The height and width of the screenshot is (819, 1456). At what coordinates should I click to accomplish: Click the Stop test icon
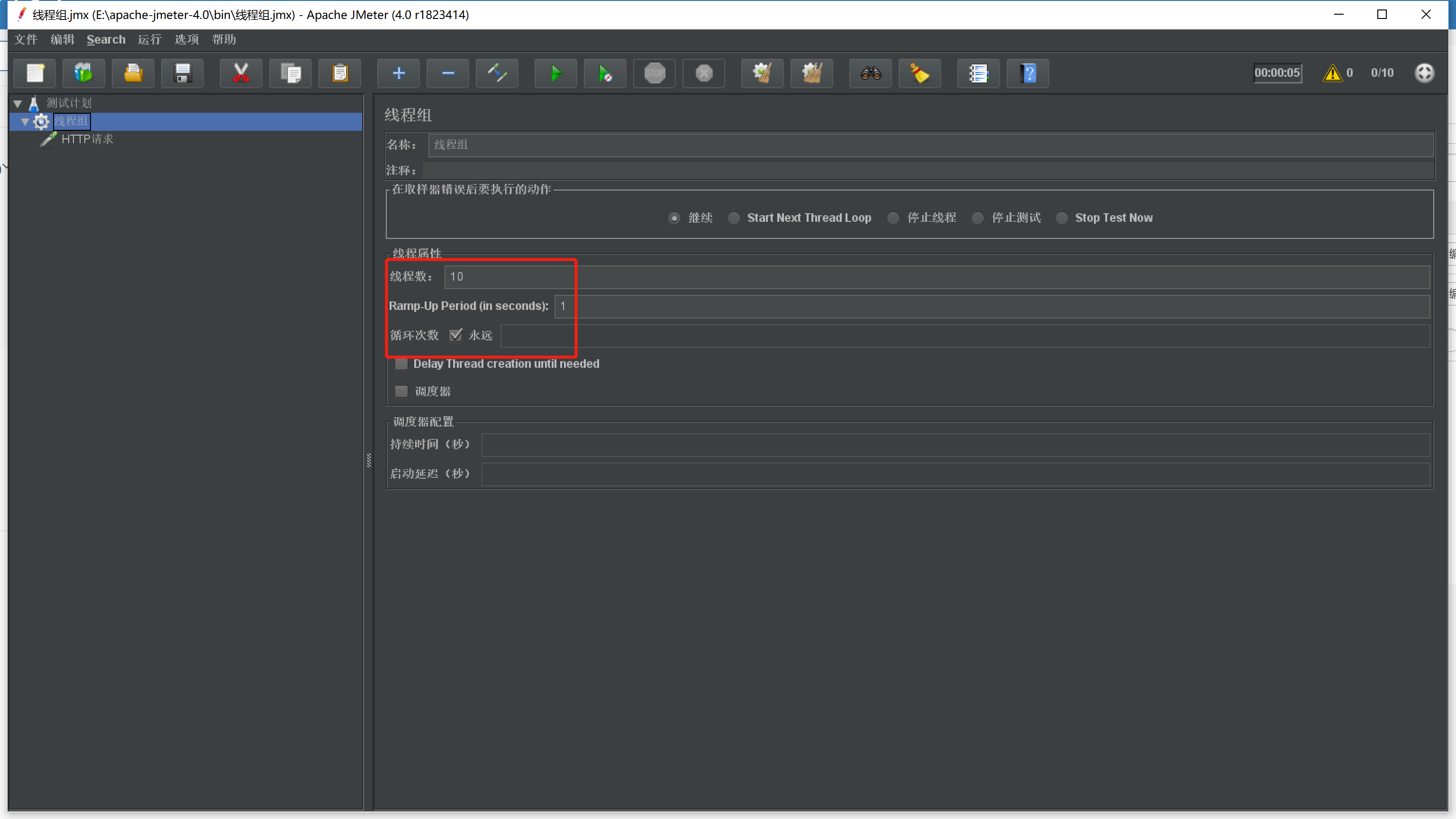tap(655, 73)
